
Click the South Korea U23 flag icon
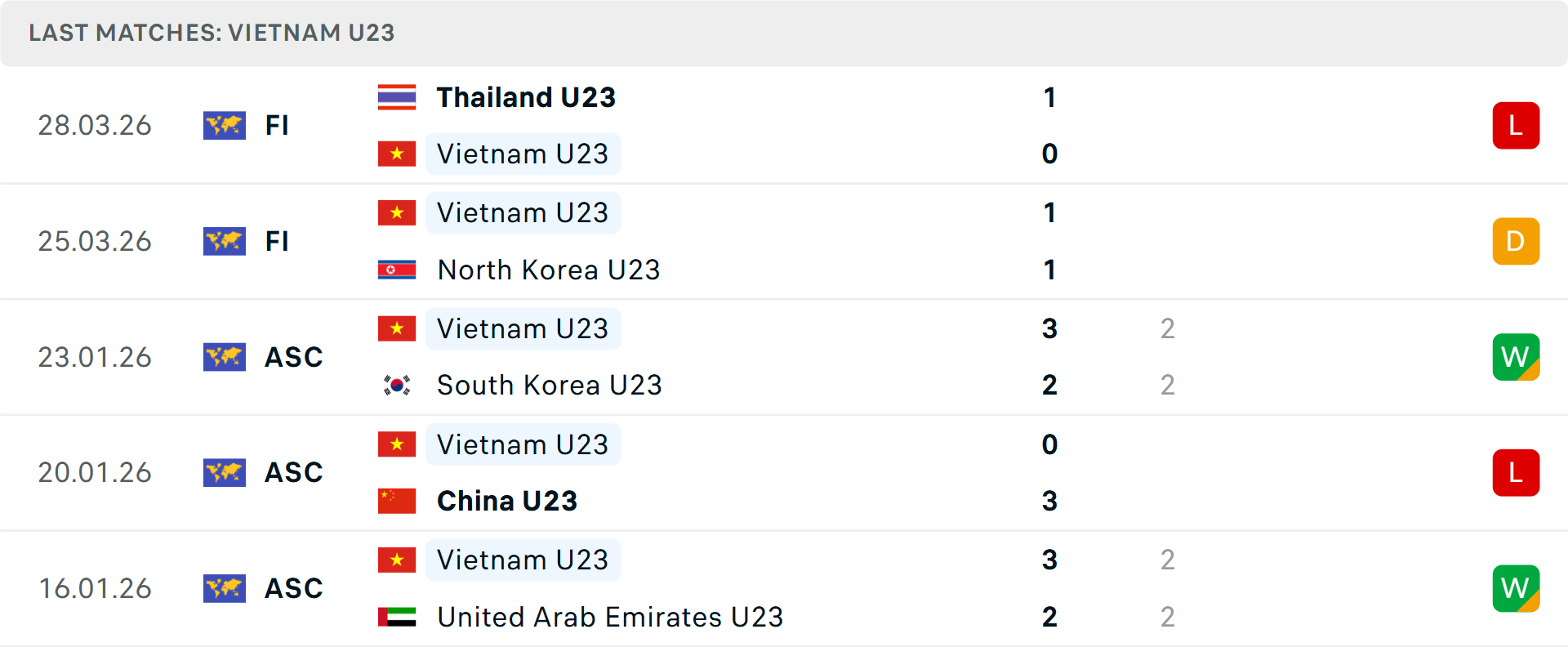tap(397, 384)
